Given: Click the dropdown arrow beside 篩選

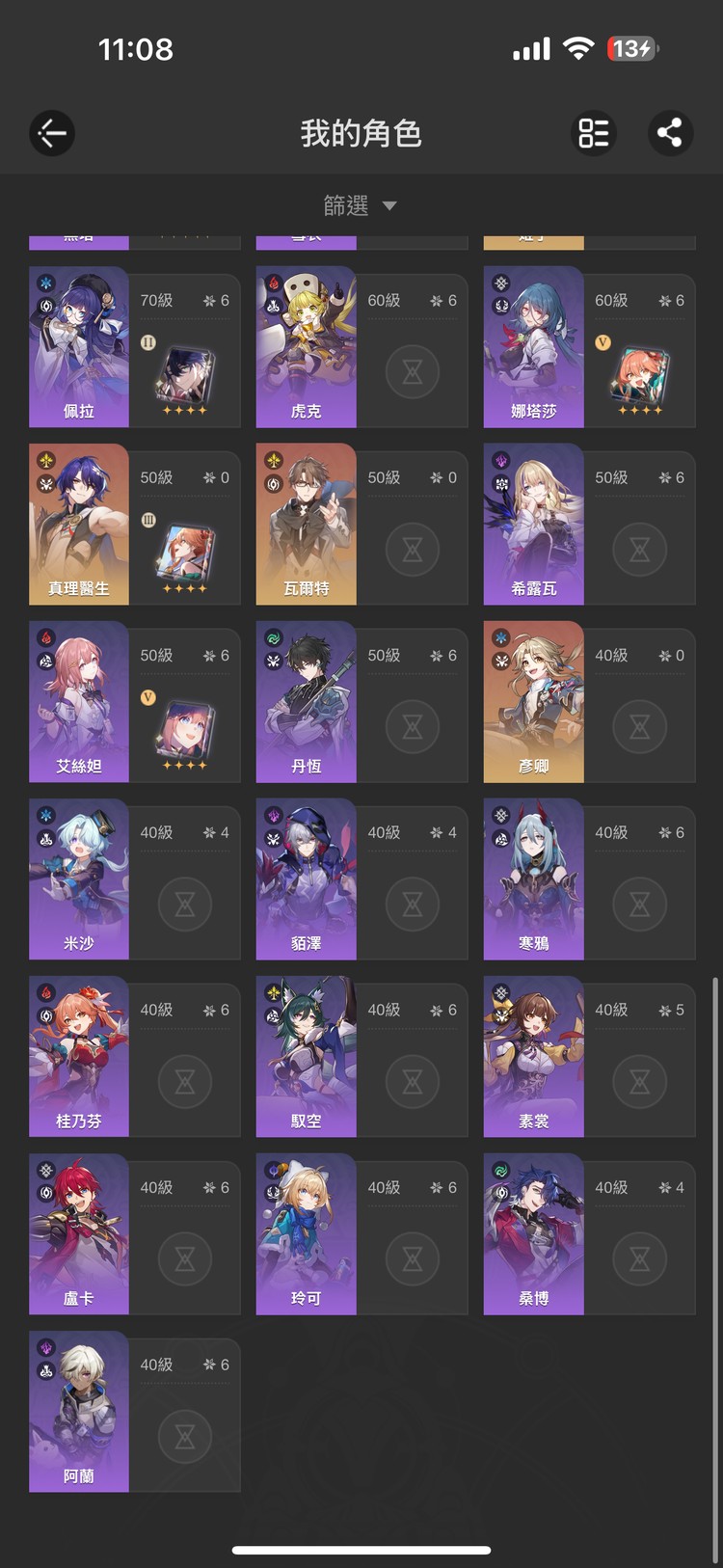Looking at the screenshot, I should click(389, 205).
